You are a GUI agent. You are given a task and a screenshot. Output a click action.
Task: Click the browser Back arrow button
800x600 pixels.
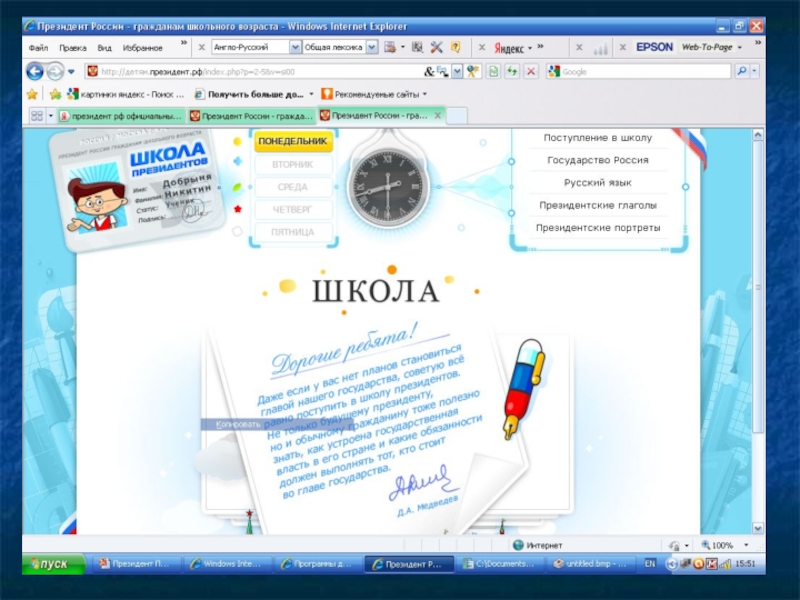[34, 72]
